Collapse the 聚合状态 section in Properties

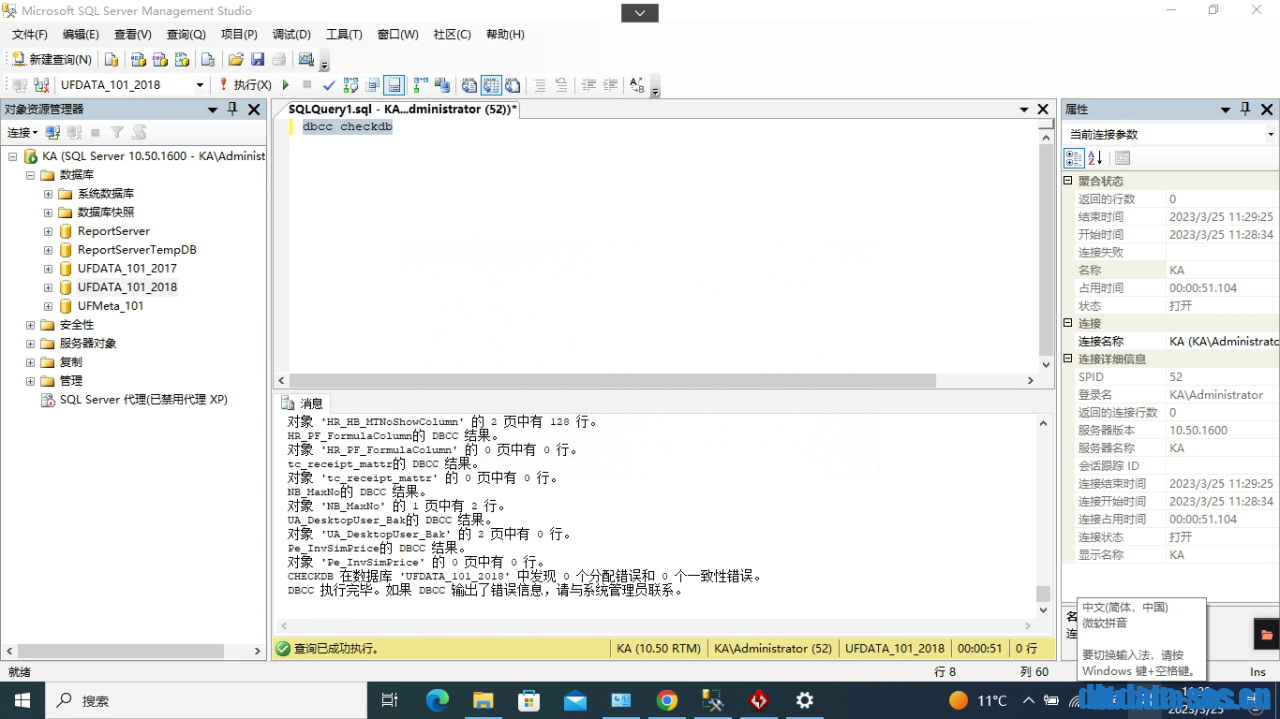[x=1068, y=180]
